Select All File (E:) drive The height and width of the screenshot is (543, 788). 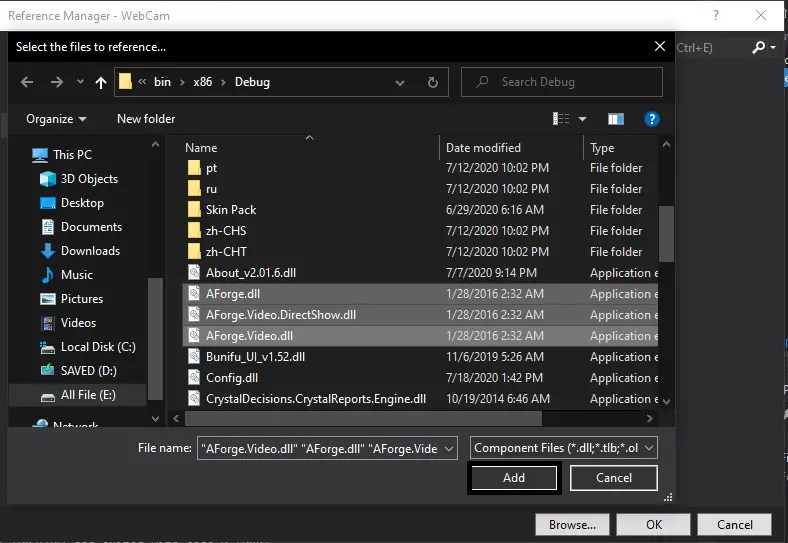(78, 395)
